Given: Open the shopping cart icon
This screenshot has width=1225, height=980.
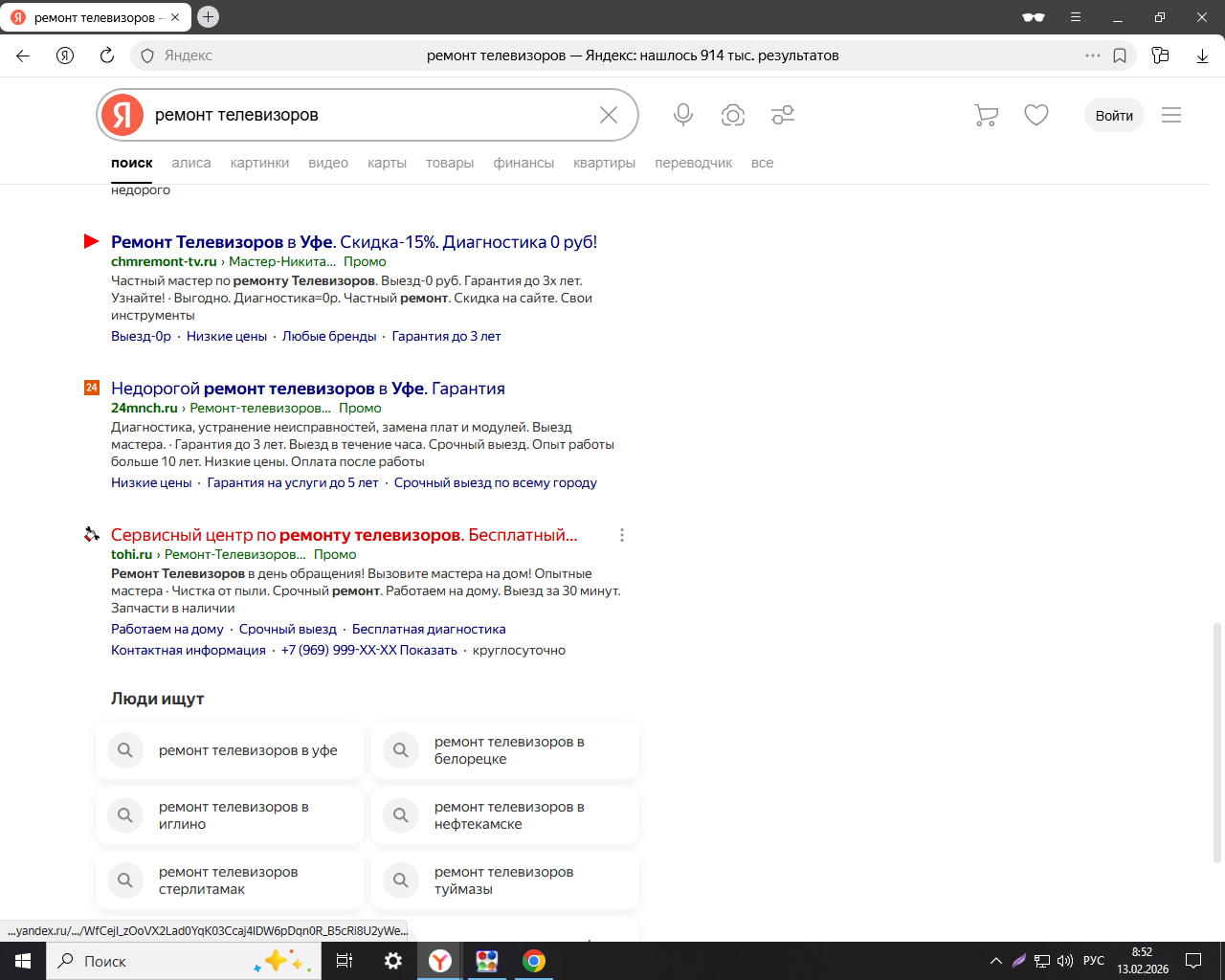Looking at the screenshot, I should (986, 115).
